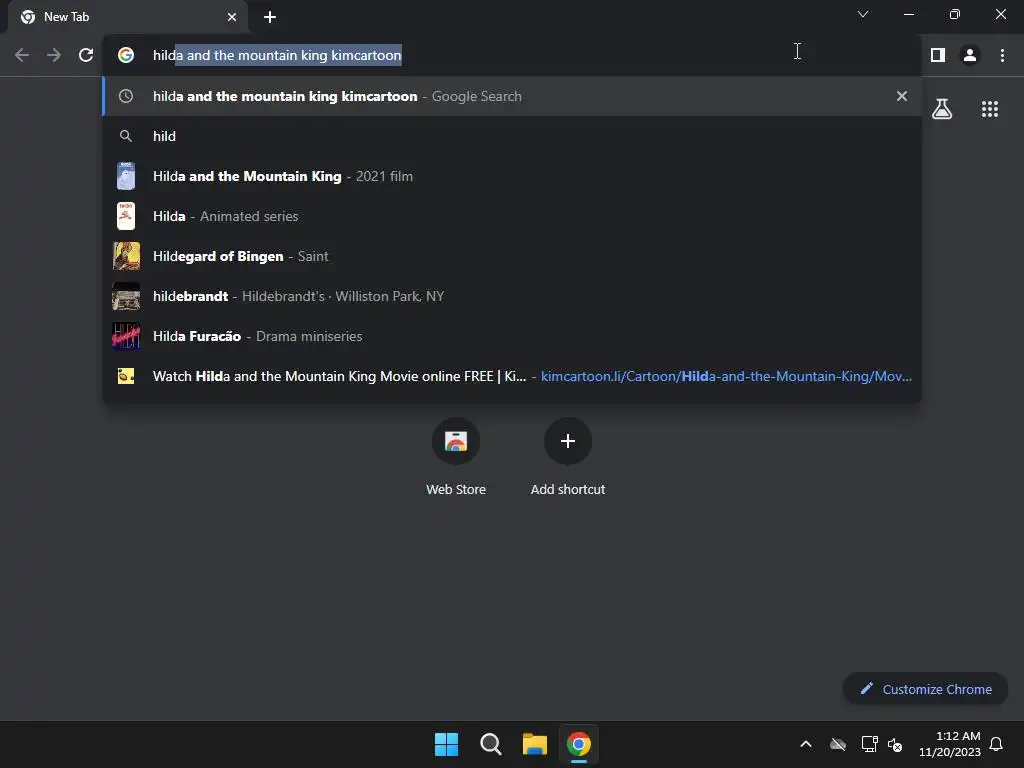Click the OneDrive cloud tray icon
The image size is (1024, 768).
838,744
